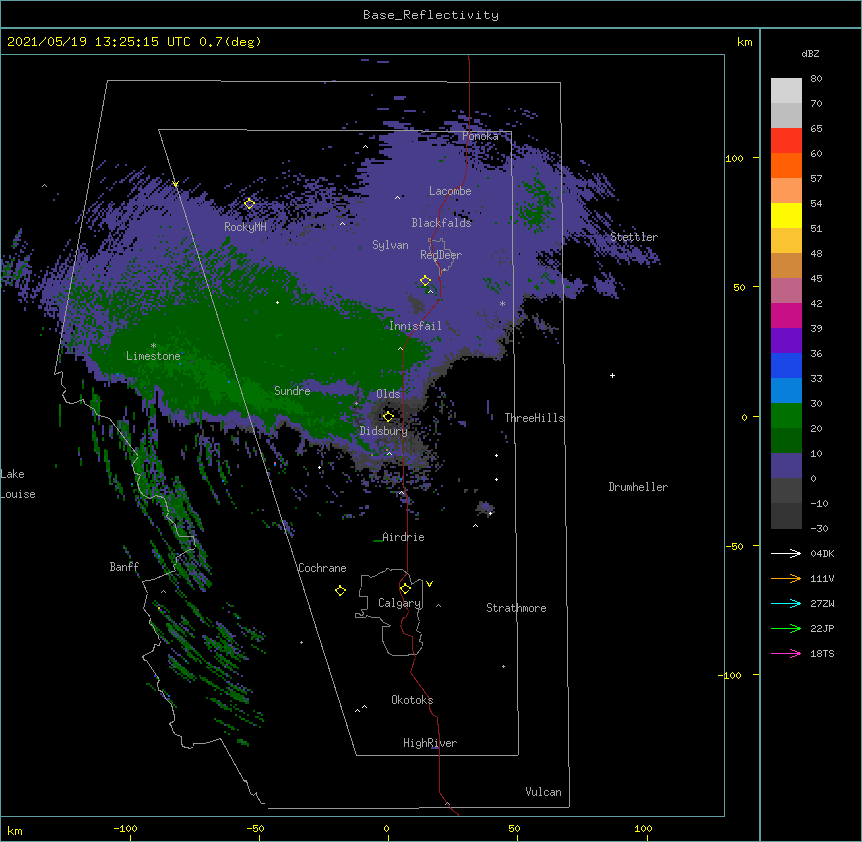Click the slate purple 10-0 dBZ swatch

(x=786, y=466)
